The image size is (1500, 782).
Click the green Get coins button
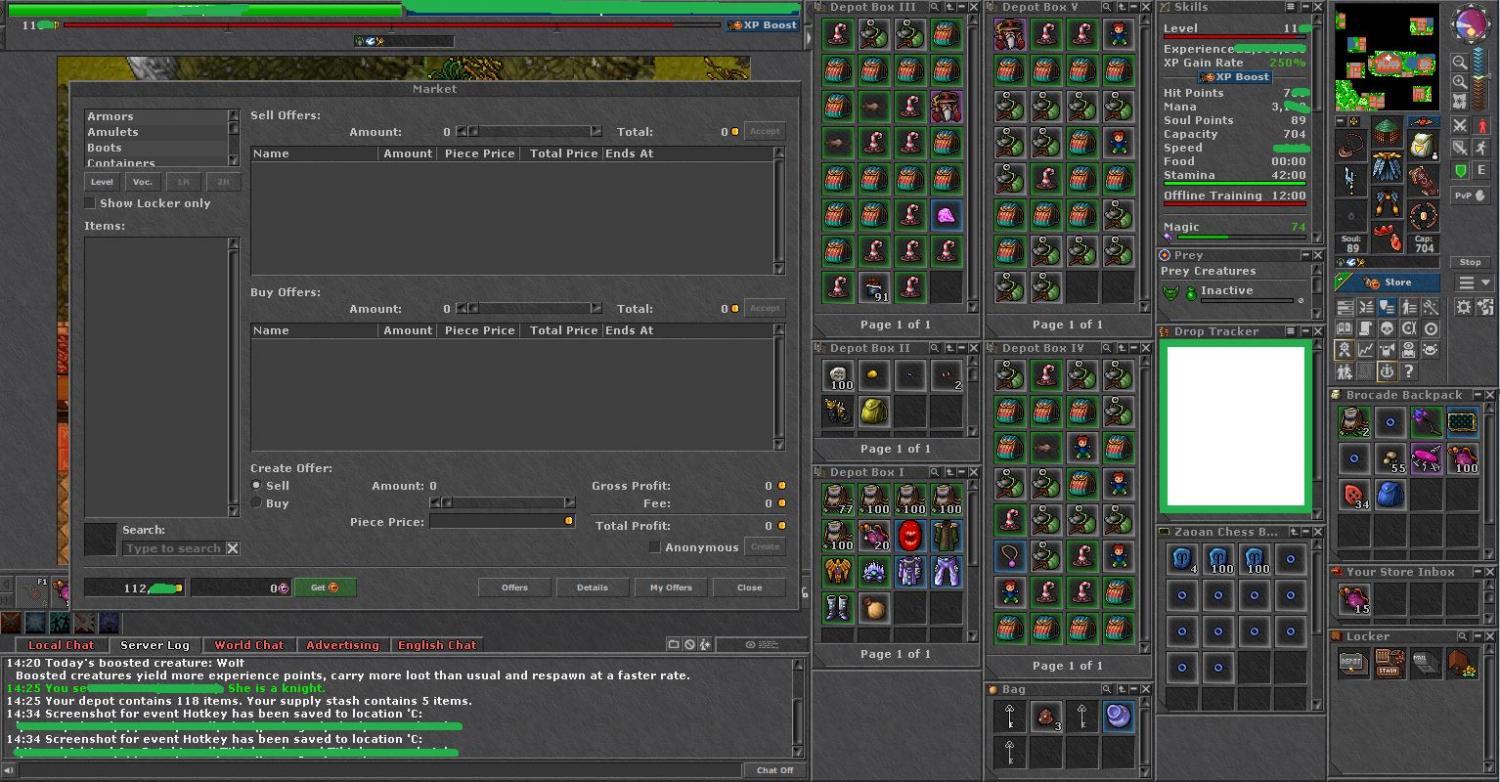coord(325,588)
